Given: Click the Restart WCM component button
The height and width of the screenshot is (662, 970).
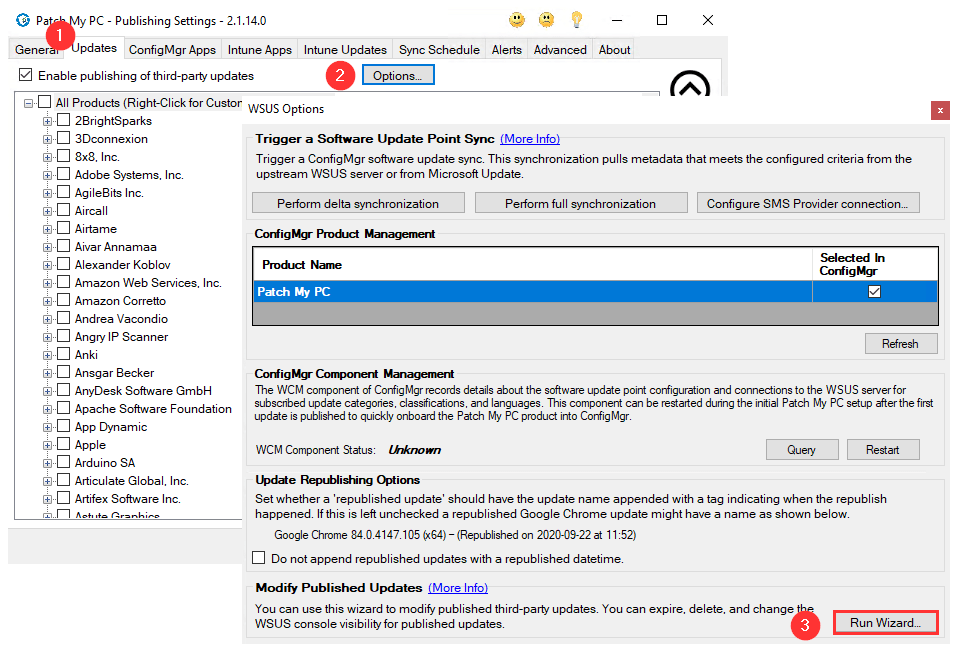Looking at the screenshot, I should click(x=883, y=450).
